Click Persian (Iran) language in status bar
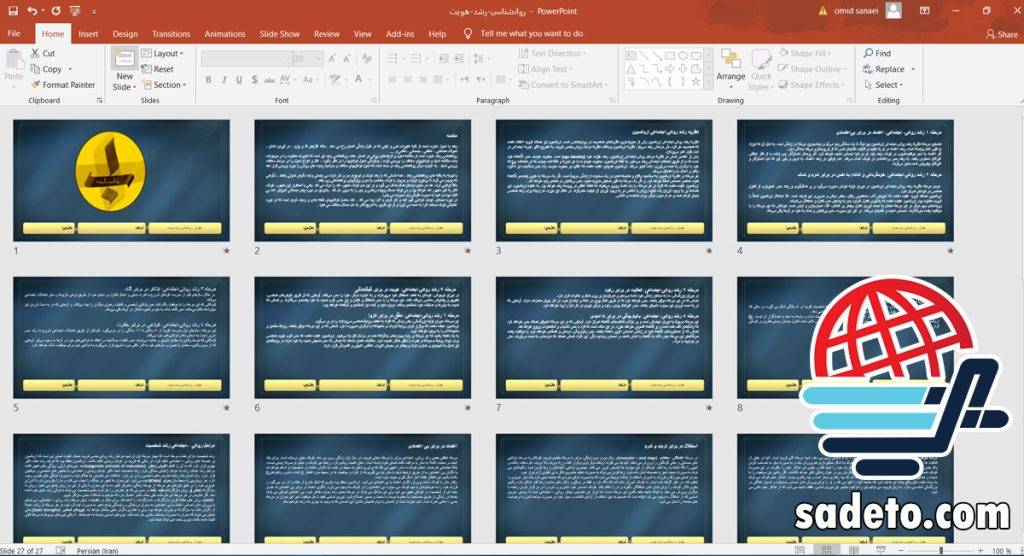The height and width of the screenshot is (556, 1024). click(97, 551)
